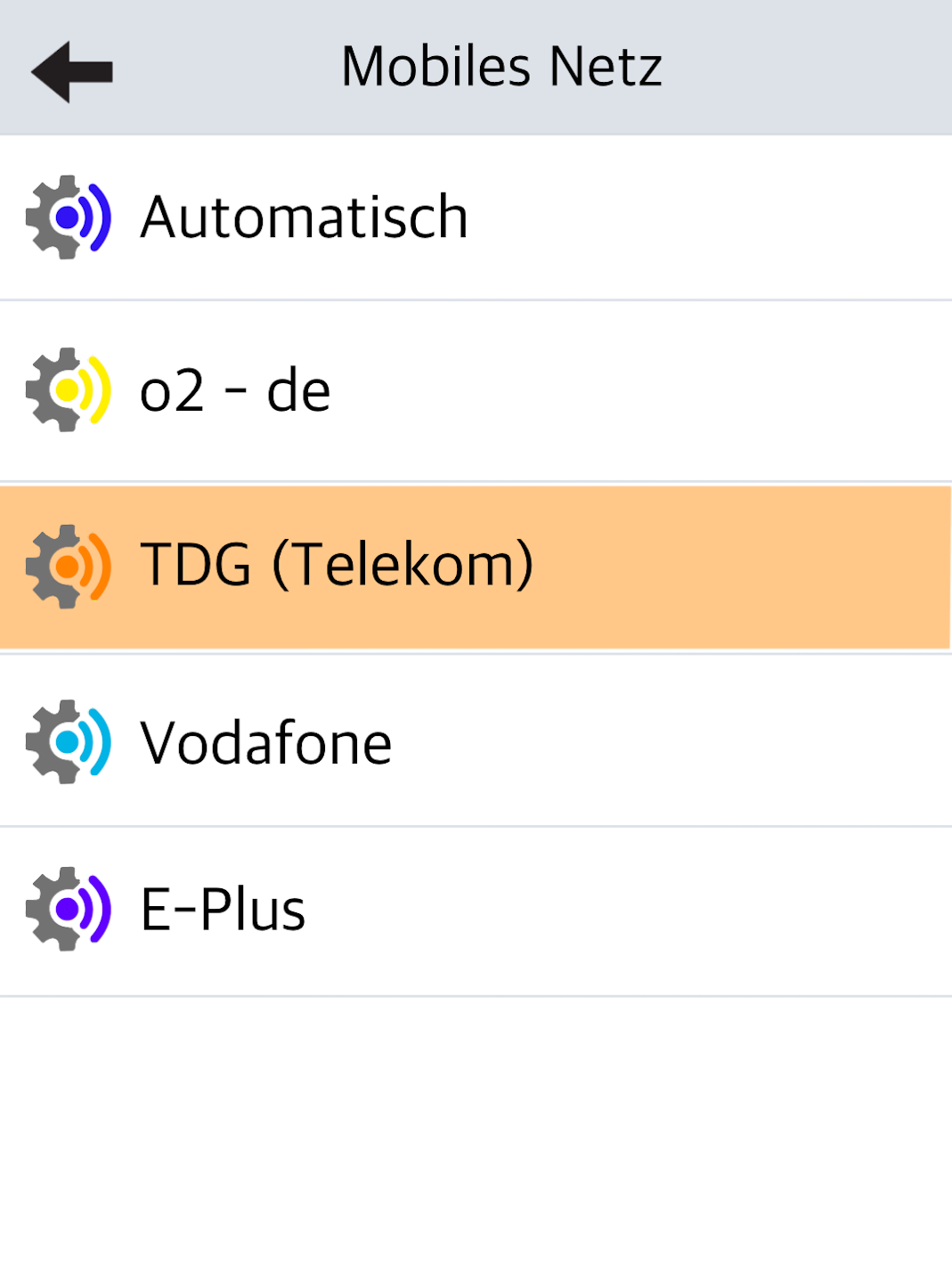Select Automatisch network mode
Image resolution: width=952 pixels, height=1283 pixels.
304,217
